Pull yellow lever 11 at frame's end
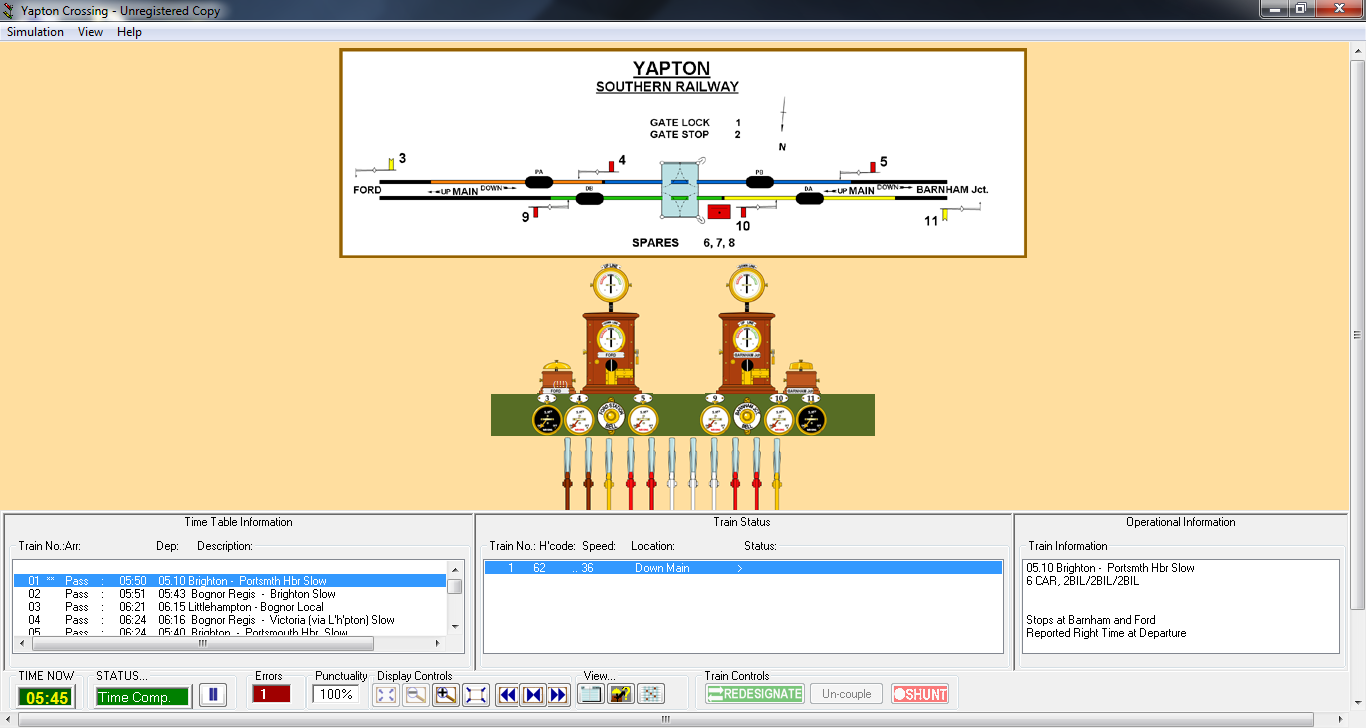Image resolution: width=1366 pixels, height=728 pixels. pos(777,472)
